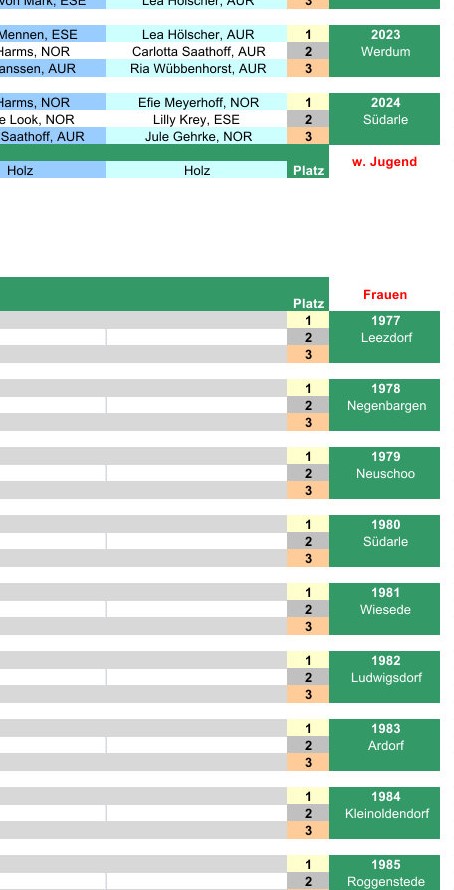Viewport: 454px width, 890px height.
Task: Select the red Frauen heading
Action: (385, 295)
